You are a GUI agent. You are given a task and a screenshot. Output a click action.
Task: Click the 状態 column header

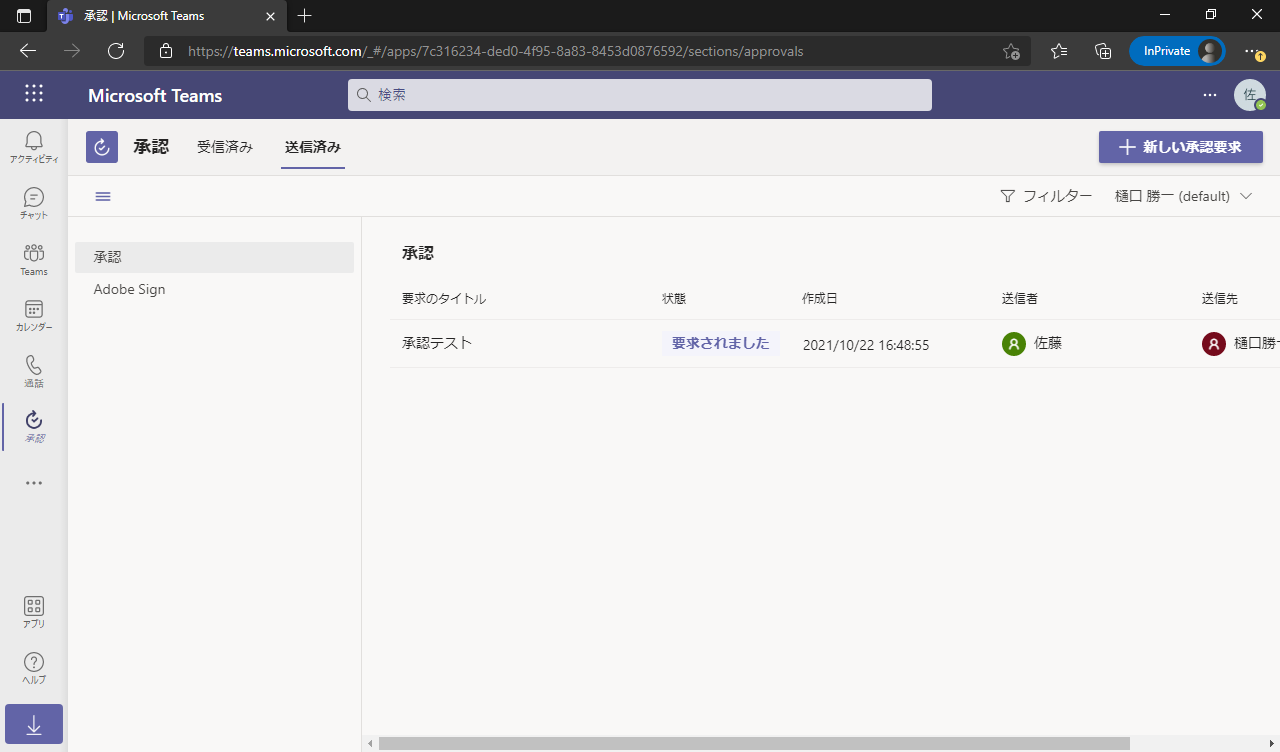tap(674, 299)
